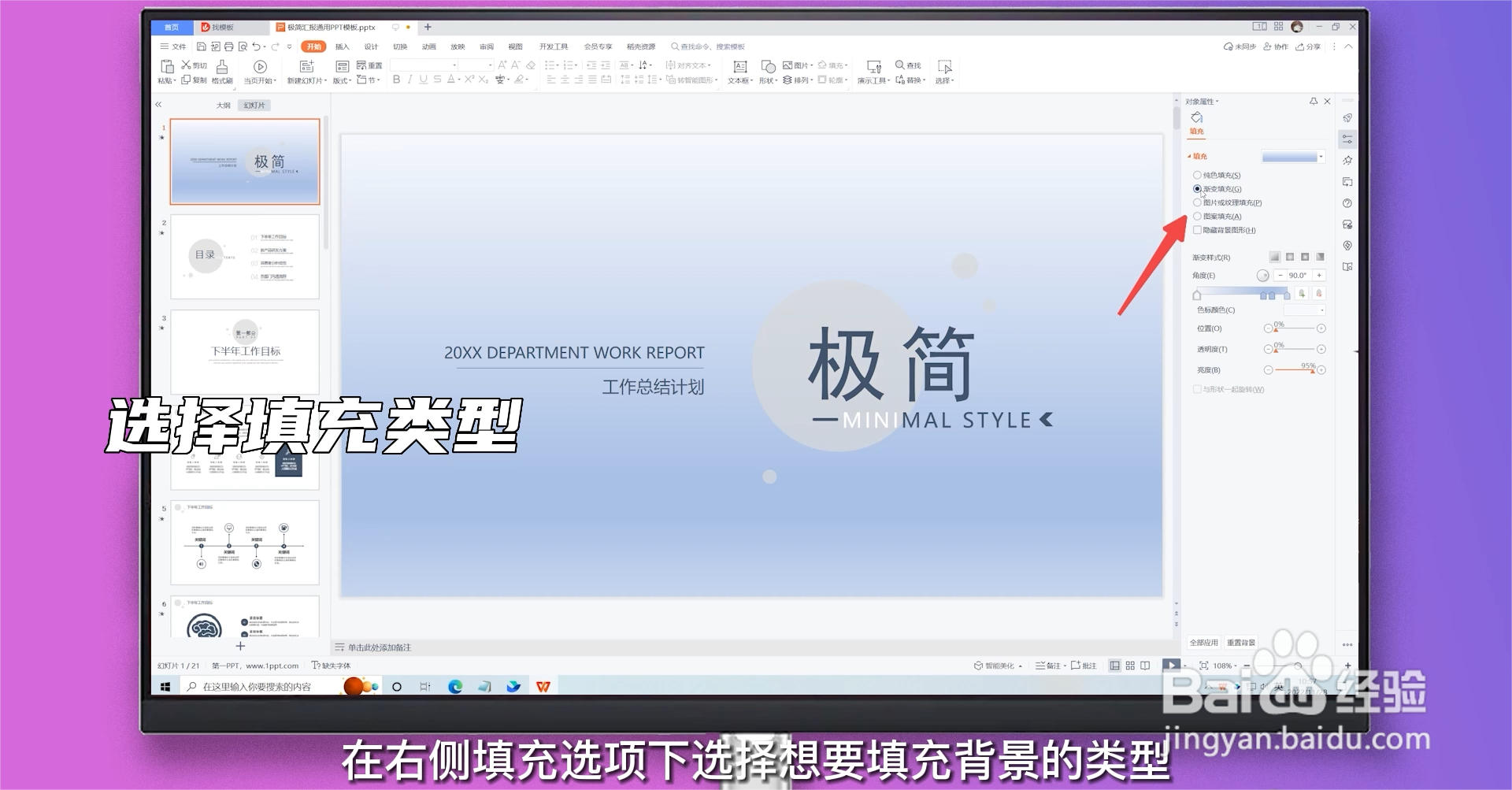Click Reset Background (重置背景) button
The image size is (1512, 790).
[1240, 643]
